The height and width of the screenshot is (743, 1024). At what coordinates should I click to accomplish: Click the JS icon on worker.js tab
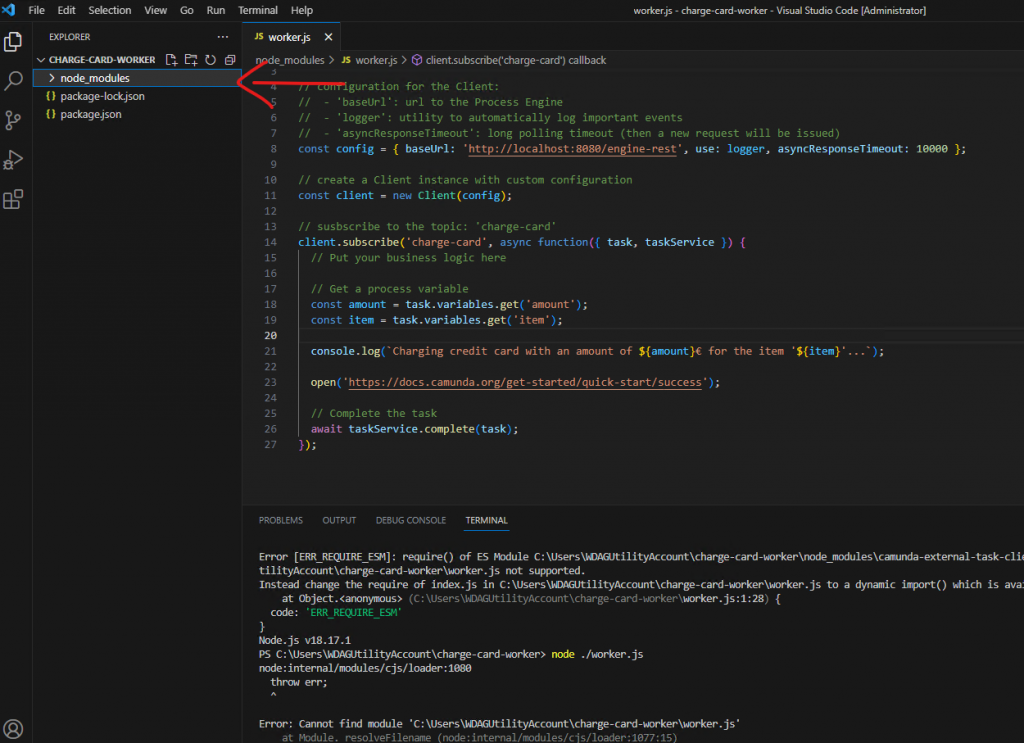tap(259, 37)
